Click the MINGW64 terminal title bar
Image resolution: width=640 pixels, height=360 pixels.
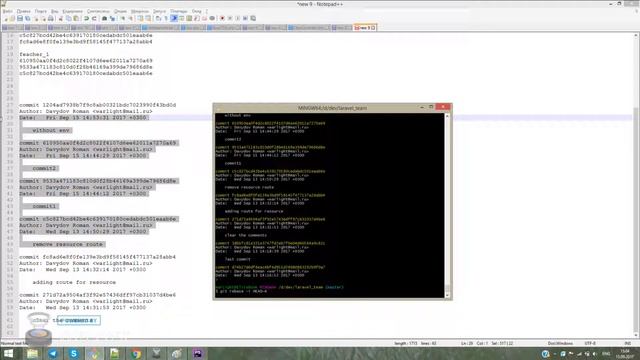click(x=332, y=108)
